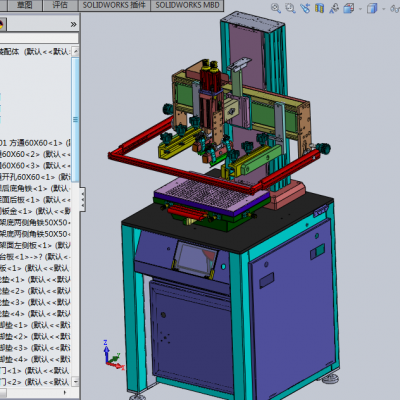This screenshot has width=400, height=400.
Task: Select the Zoom to Area tool
Action: tap(290, 8)
